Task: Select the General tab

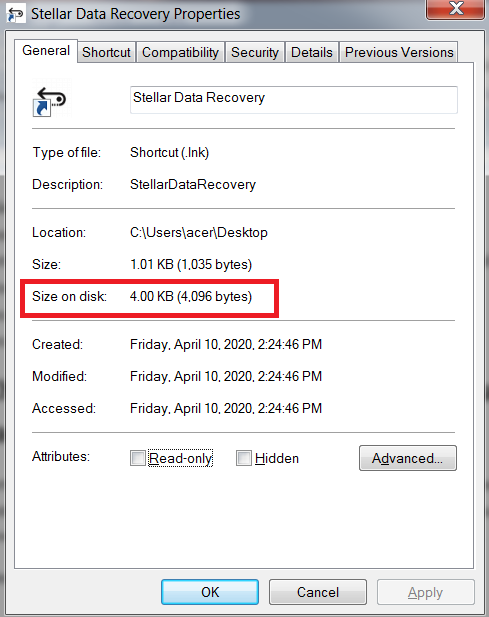Action: click(x=46, y=51)
